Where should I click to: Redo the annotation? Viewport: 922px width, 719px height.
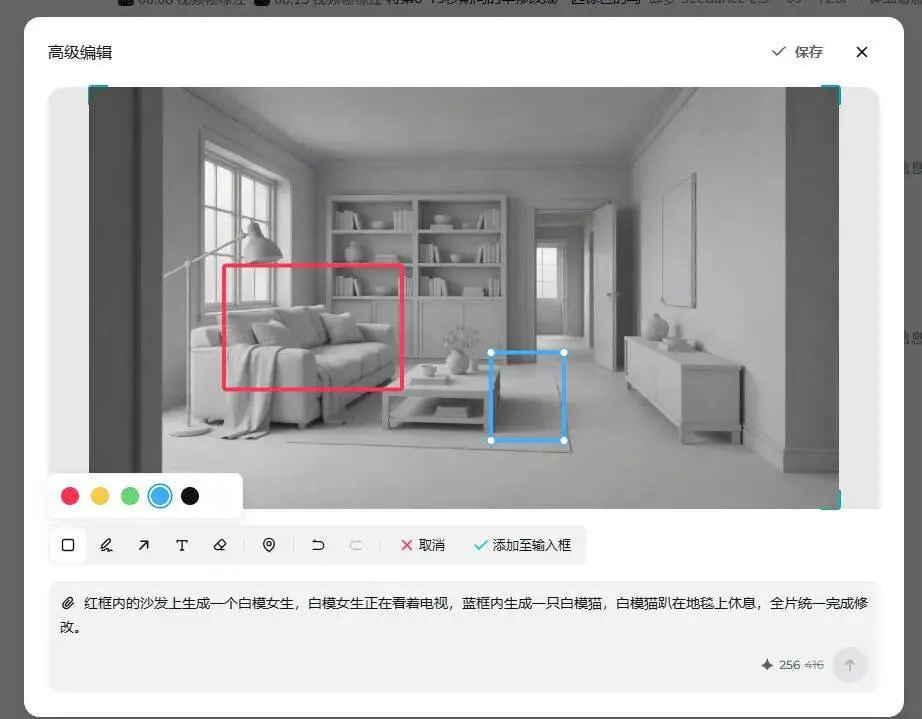pos(356,545)
